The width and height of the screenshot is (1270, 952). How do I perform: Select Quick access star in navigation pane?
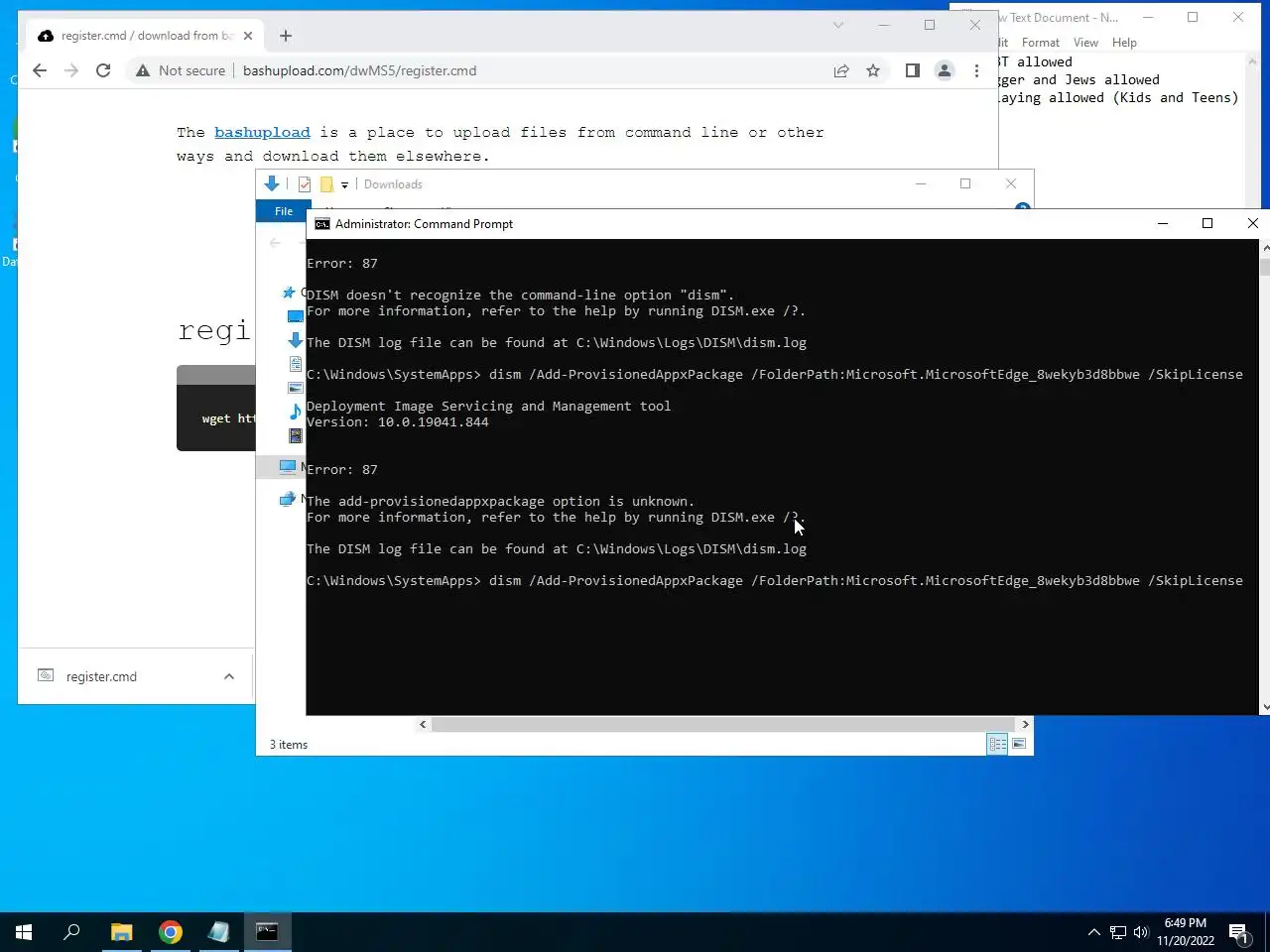(289, 293)
